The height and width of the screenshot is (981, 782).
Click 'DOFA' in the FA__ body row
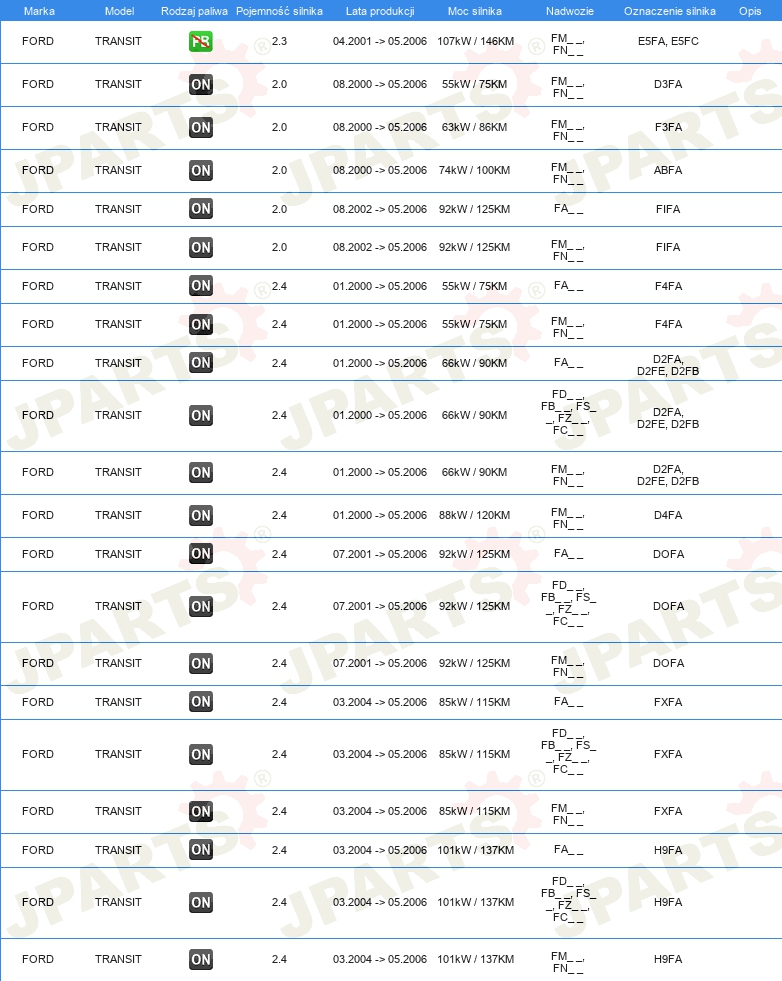(x=668, y=554)
